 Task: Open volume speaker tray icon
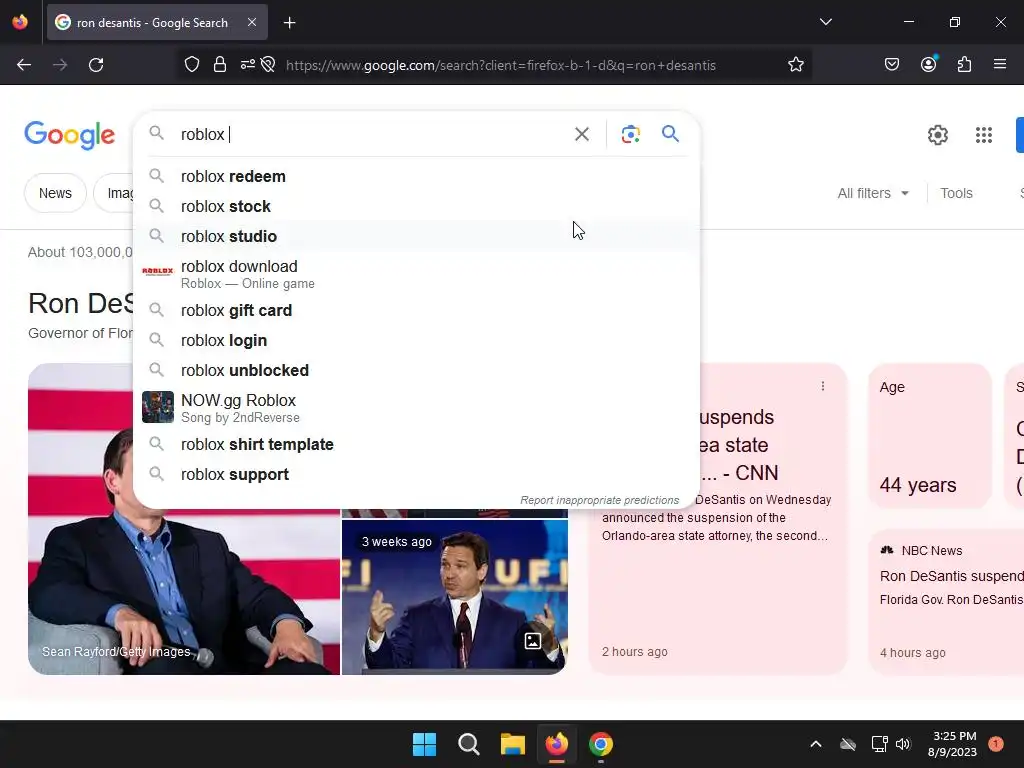(903, 744)
